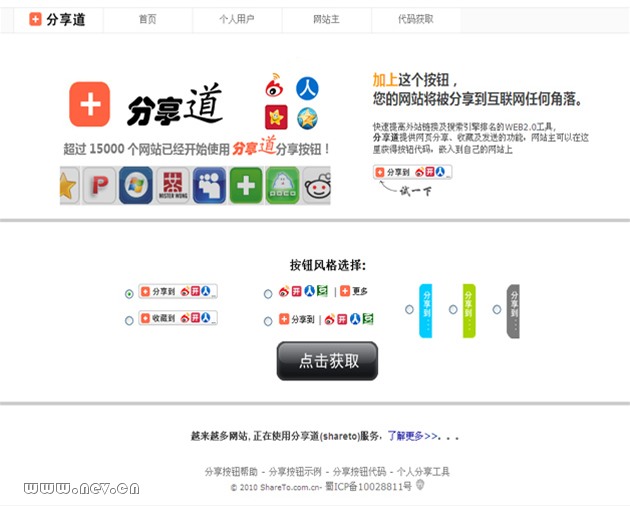
Task: Open the 分享按钮代码 footer link
Action: [359, 471]
